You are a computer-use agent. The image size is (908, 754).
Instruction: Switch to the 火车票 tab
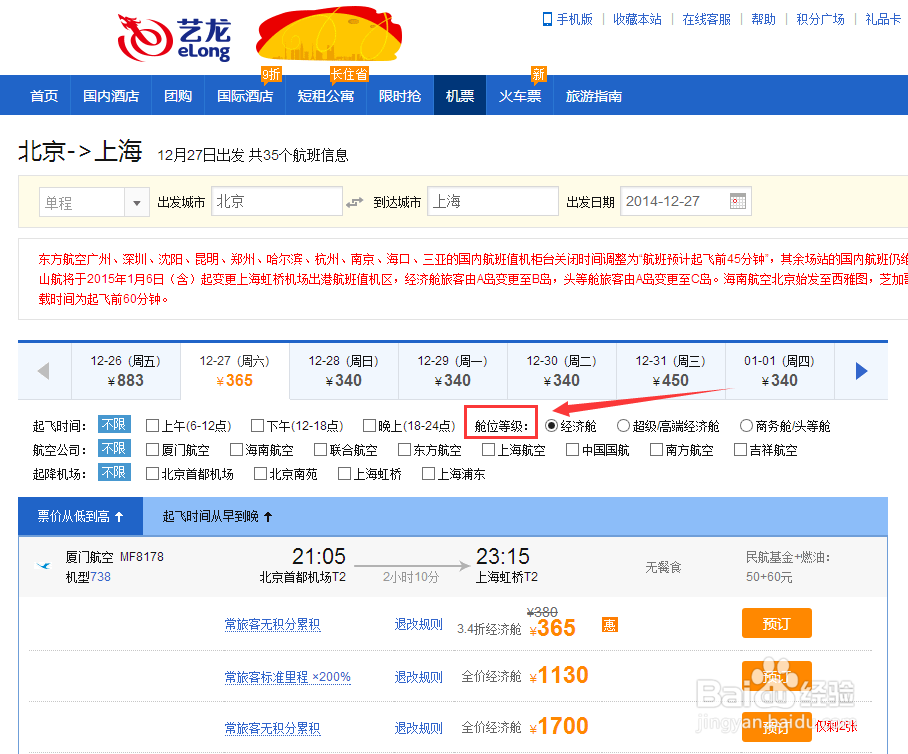pos(519,95)
